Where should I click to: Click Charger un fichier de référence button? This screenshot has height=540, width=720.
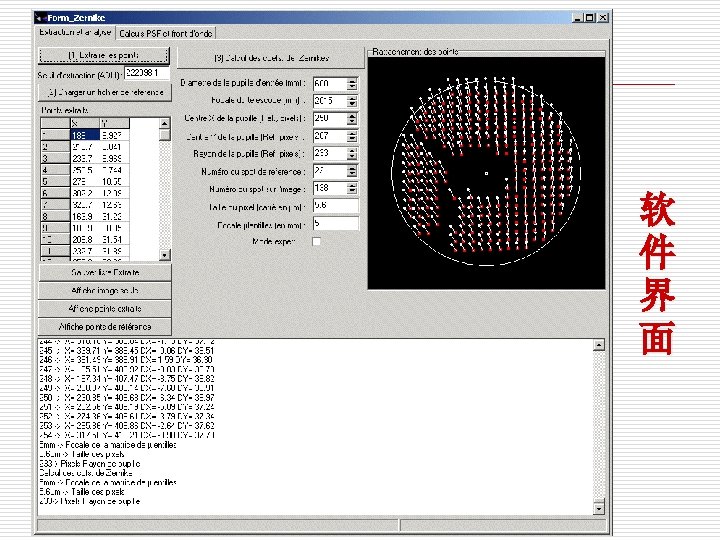[105, 92]
